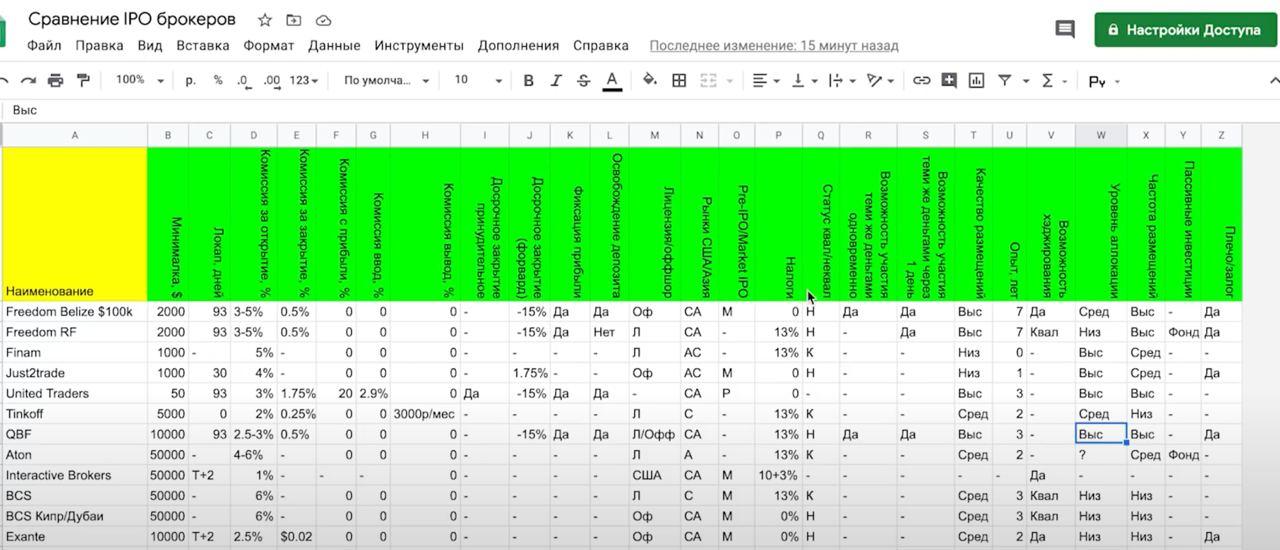The image size is (1280, 550).
Task: Open the text color picker (A)
Action: [x=612, y=81]
